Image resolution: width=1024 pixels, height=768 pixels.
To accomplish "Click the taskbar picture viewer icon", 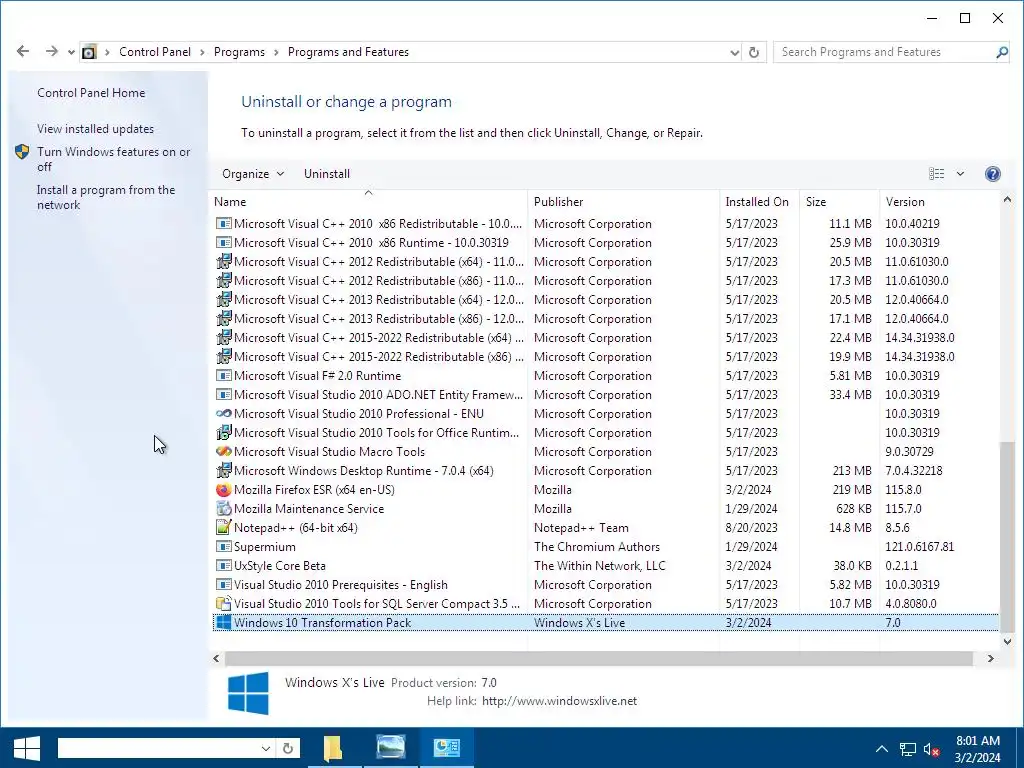I will click(391, 748).
